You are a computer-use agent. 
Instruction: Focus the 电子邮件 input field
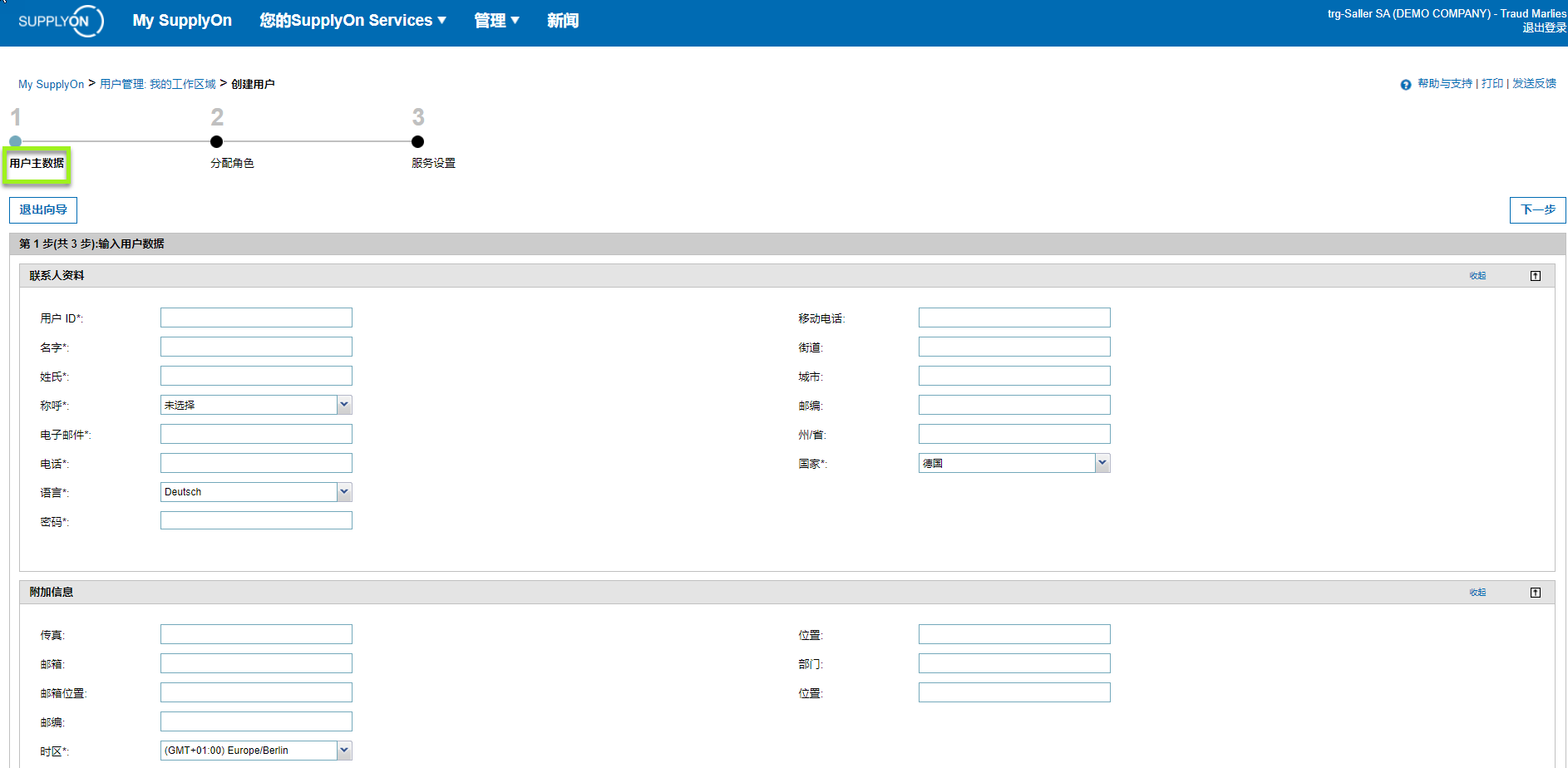coord(256,434)
